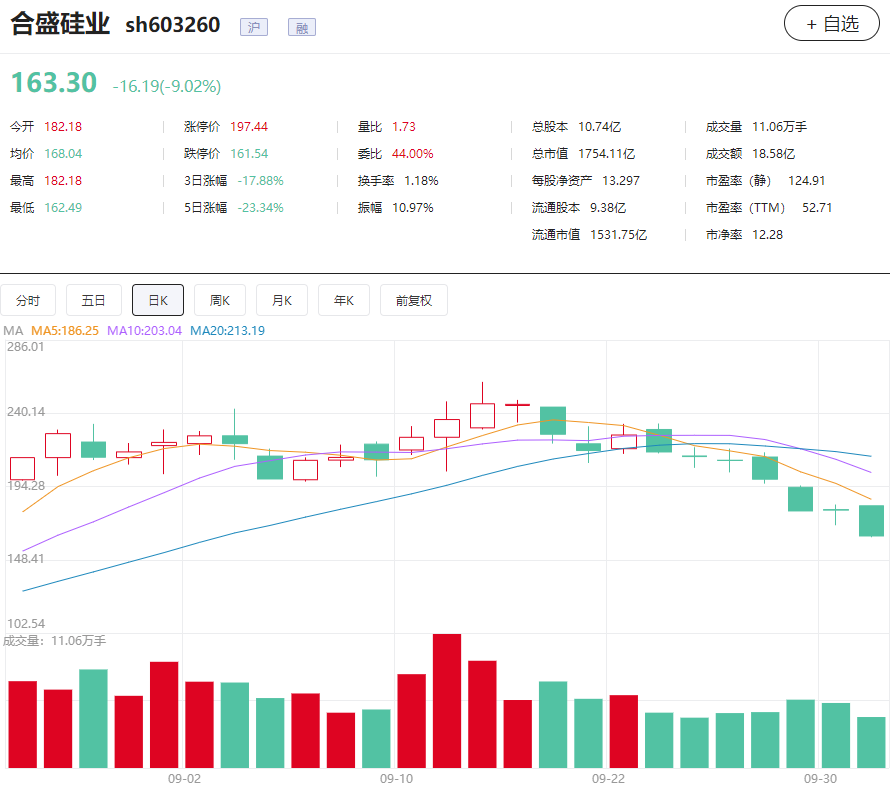The height and width of the screenshot is (791, 896).
Task: Click the 成交量 value 11.06万手 in stats
Action: [x=779, y=127]
